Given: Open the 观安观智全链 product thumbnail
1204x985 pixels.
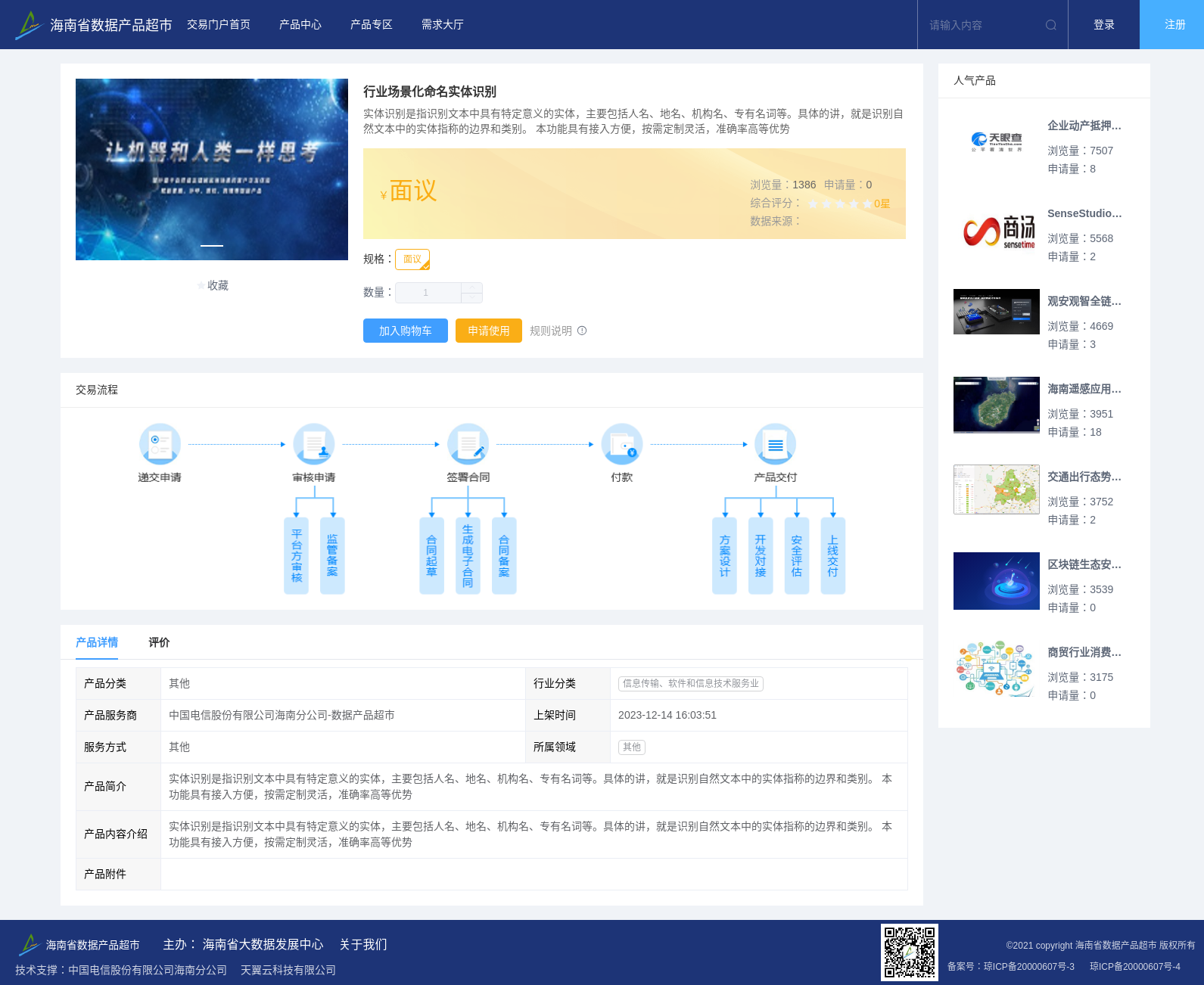Looking at the screenshot, I should point(997,312).
